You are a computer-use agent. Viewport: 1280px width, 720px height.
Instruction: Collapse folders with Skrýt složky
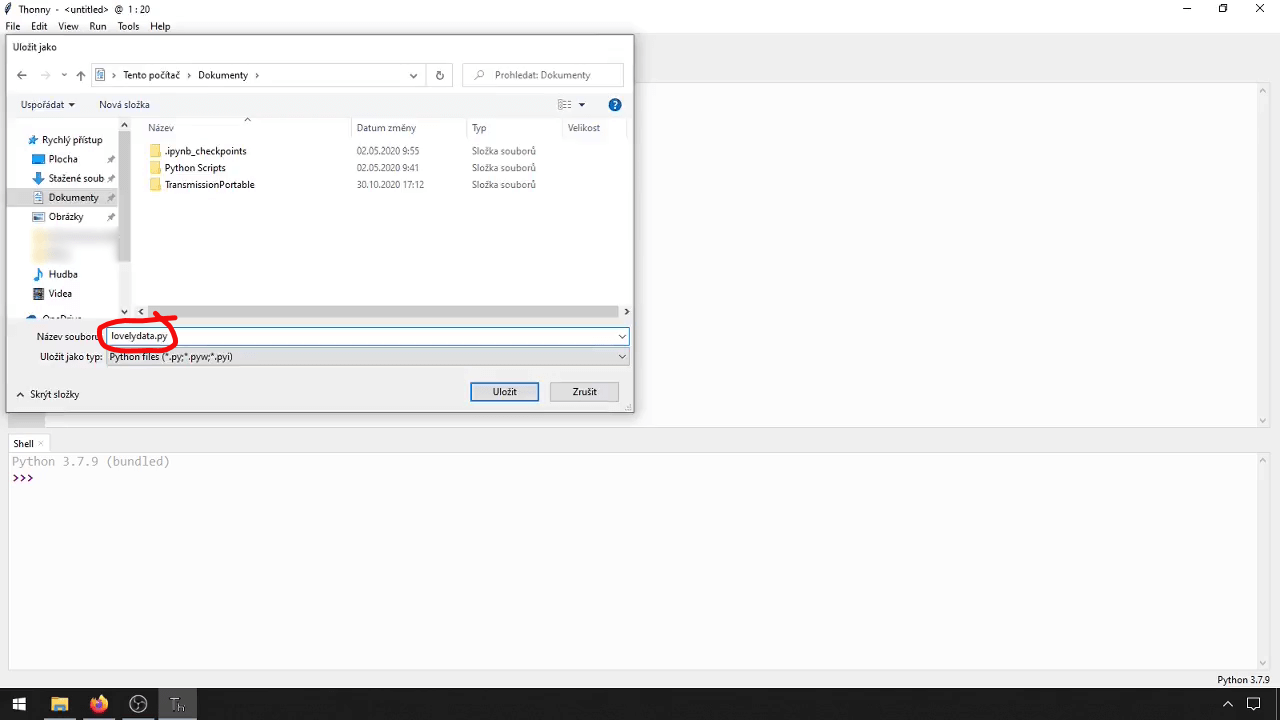(48, 394)
